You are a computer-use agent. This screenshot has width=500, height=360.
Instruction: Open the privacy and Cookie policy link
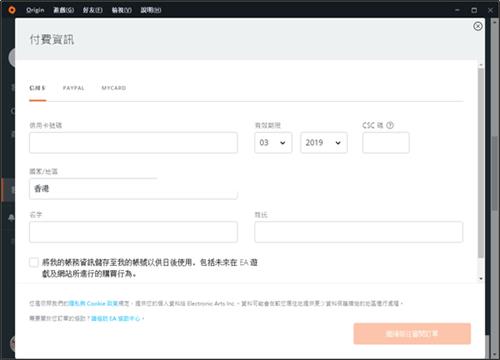click(x=93, y=303)
